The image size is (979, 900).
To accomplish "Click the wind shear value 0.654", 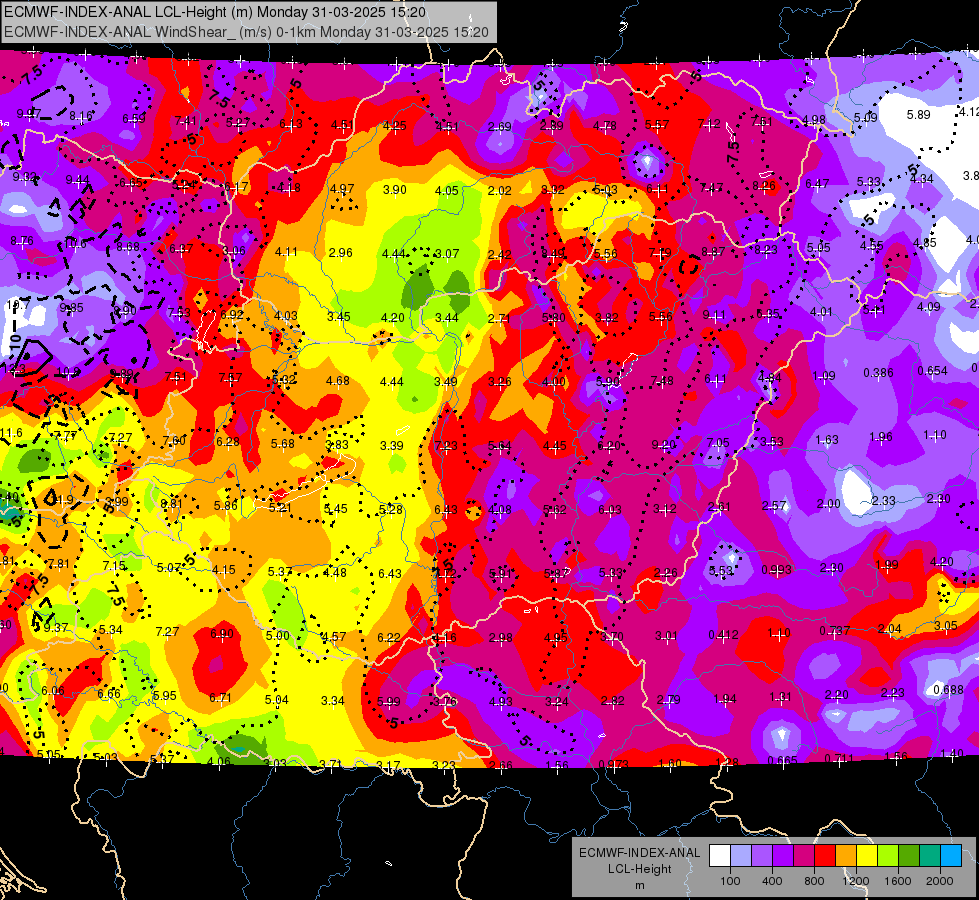I will [932, 370].
